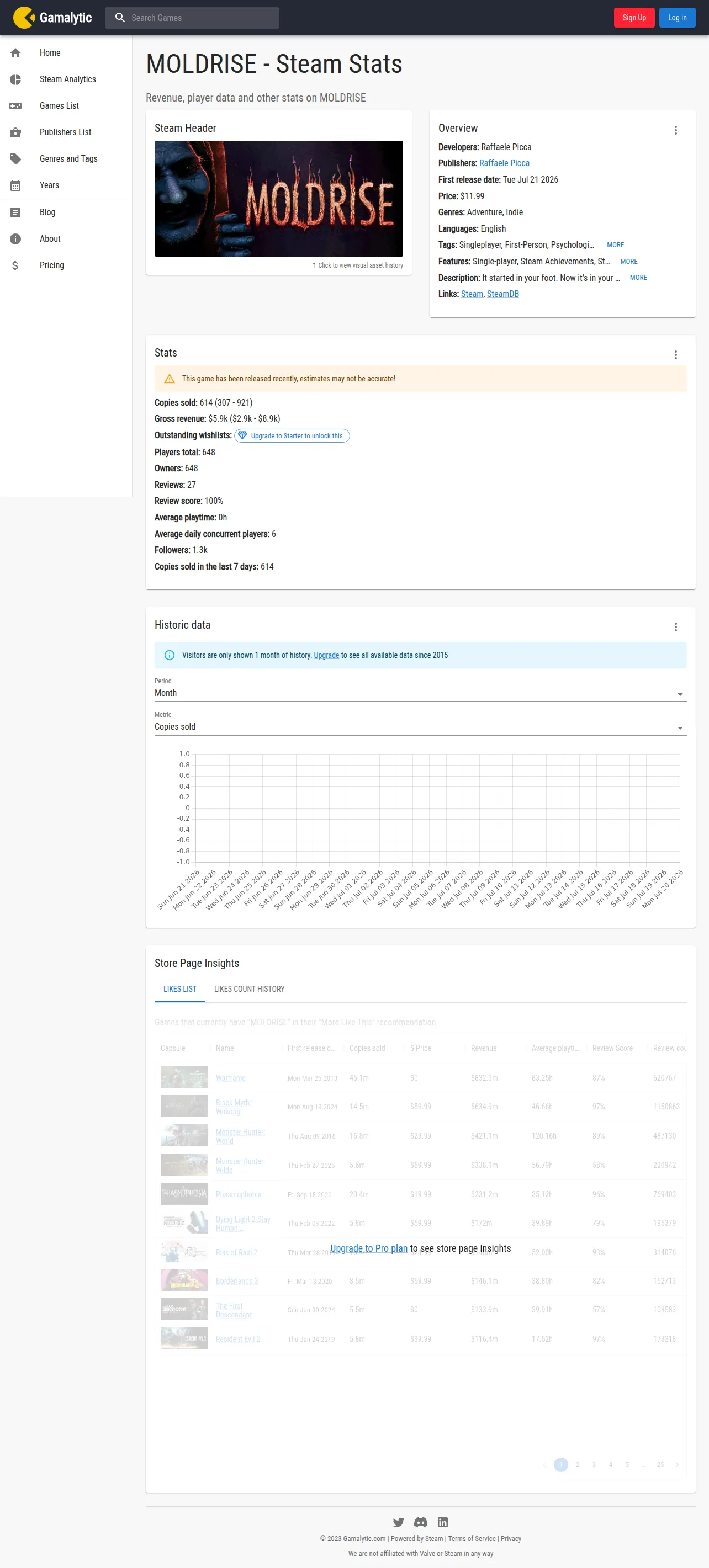Click the MOLDRISE Steam header image
Viewport: 709px width, 1568px height.
tap(278, 199)
